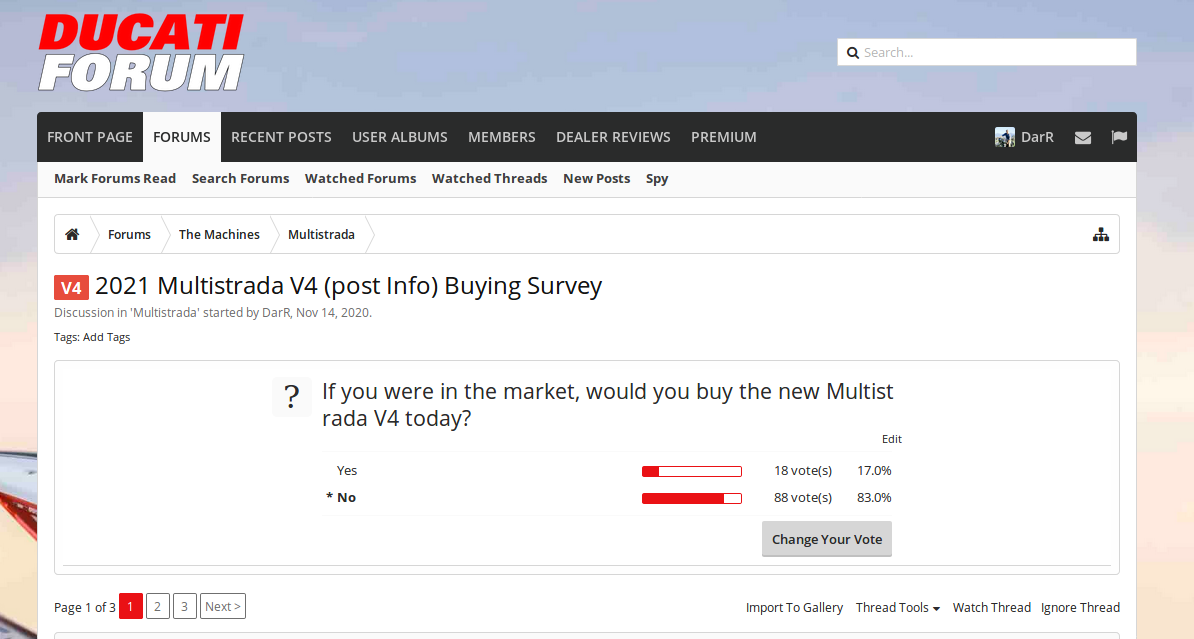Click the poll question mark icon
Image resolution: width=1194 pixels, height=639 pixels.
291,397
